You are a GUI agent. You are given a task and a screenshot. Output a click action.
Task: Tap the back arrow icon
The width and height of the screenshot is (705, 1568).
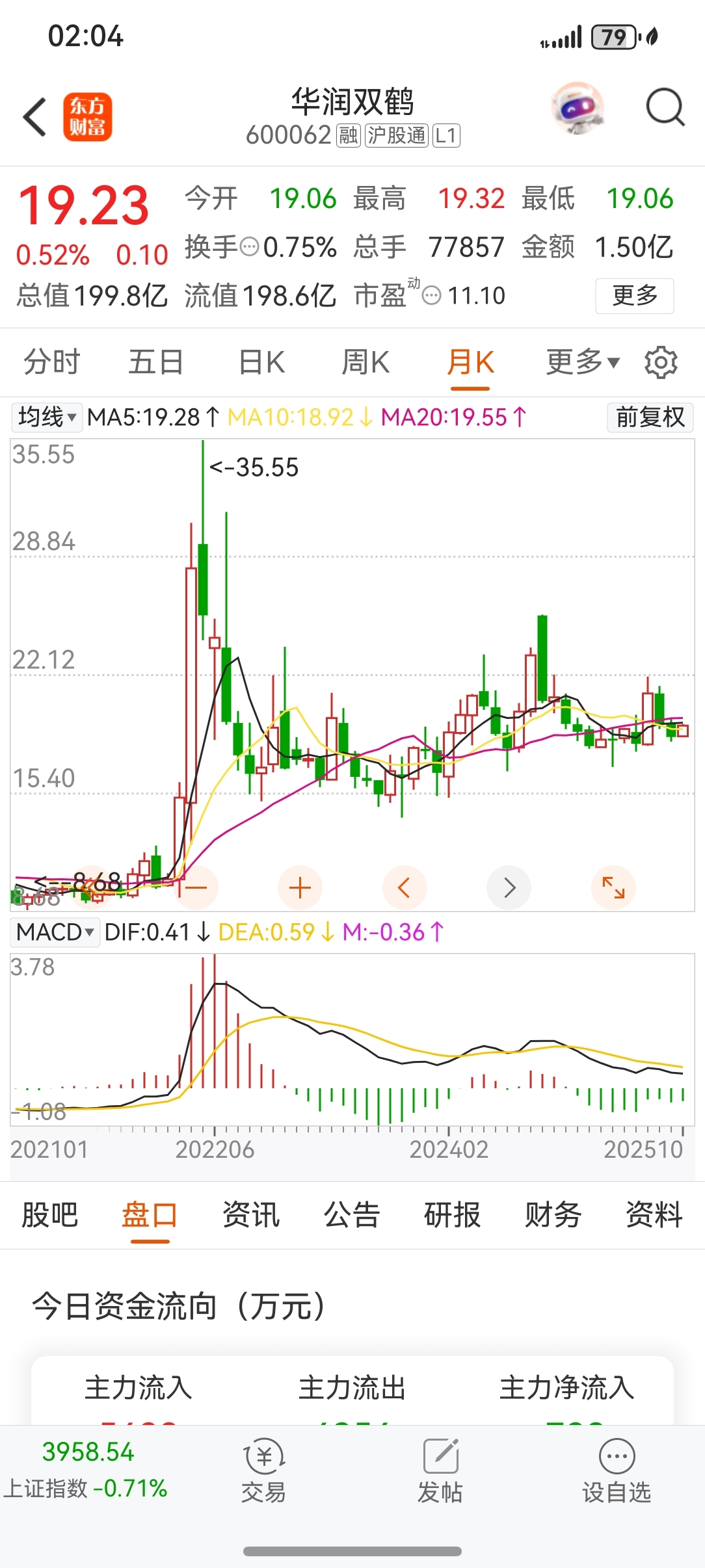(35, 118)
